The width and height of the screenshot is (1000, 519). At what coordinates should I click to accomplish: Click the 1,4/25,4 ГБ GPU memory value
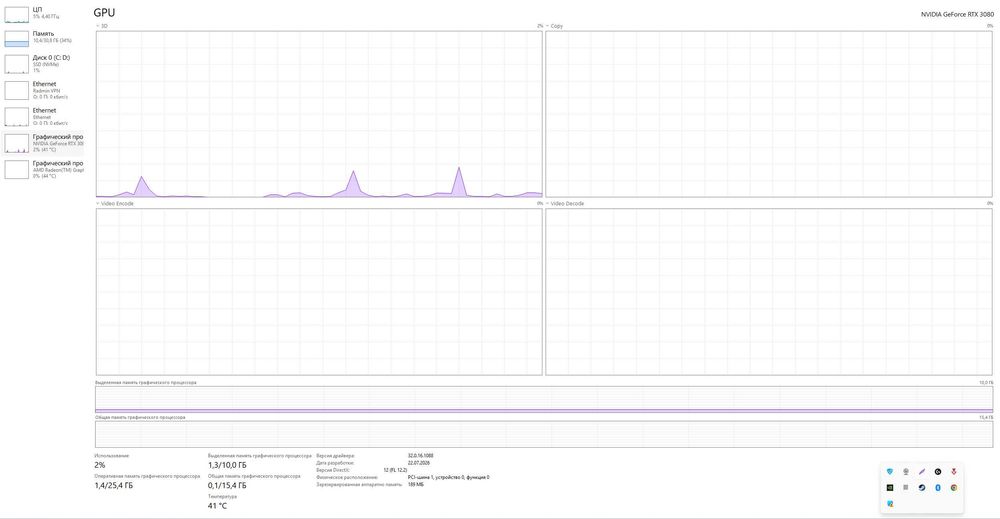coord(114,486)
